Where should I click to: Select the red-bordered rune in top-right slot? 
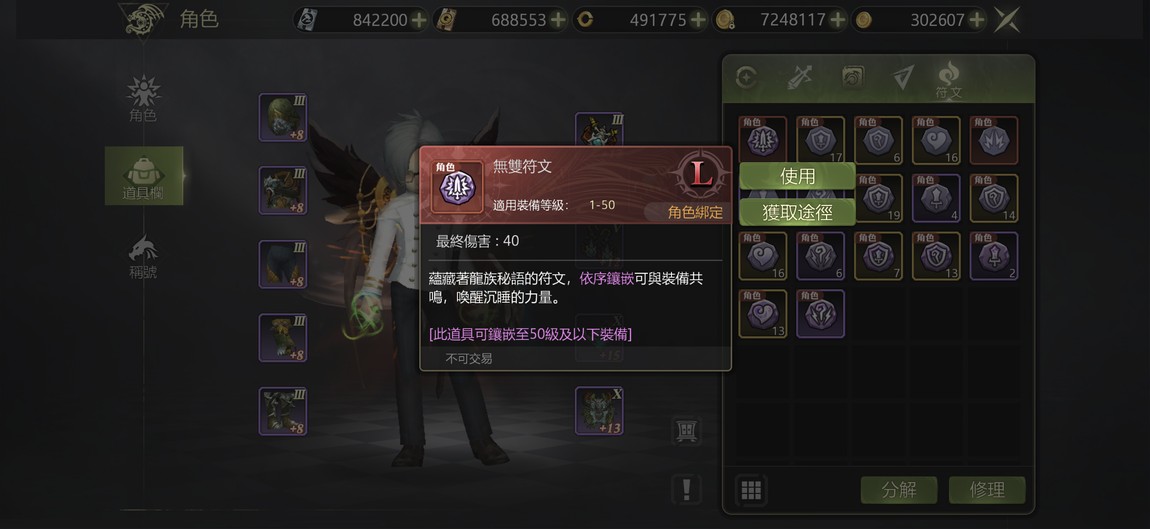point(994,140)
